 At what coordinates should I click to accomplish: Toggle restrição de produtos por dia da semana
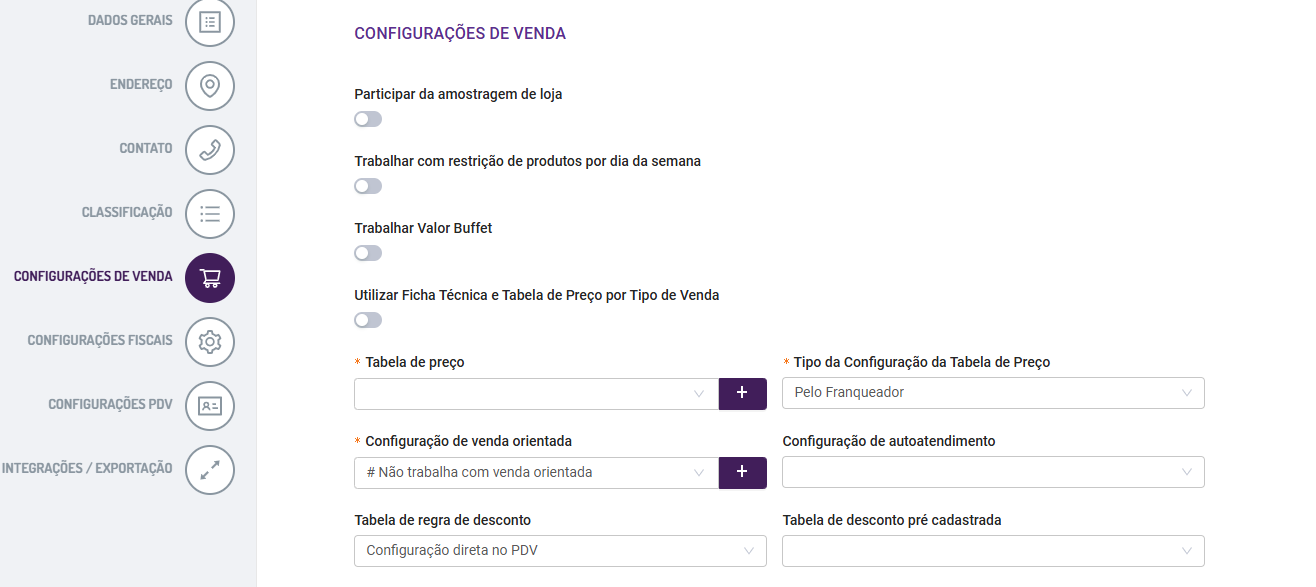(368, 186)
